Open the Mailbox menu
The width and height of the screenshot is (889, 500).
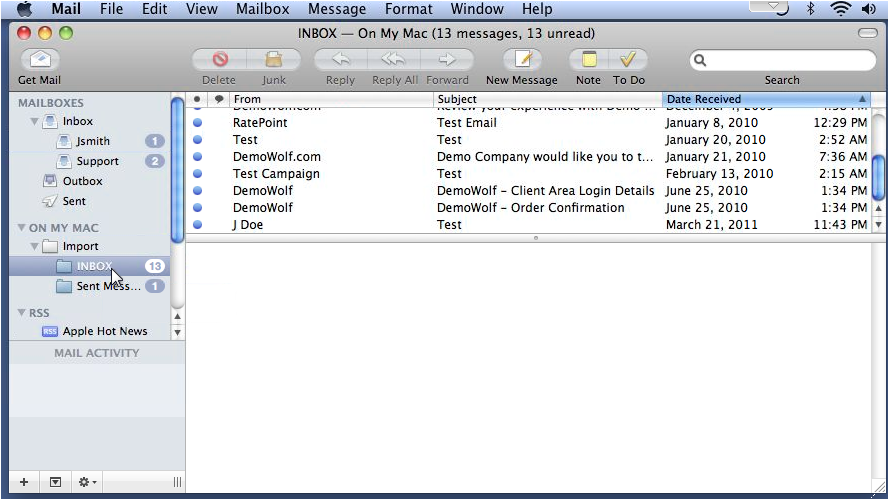tap(263, 9)
